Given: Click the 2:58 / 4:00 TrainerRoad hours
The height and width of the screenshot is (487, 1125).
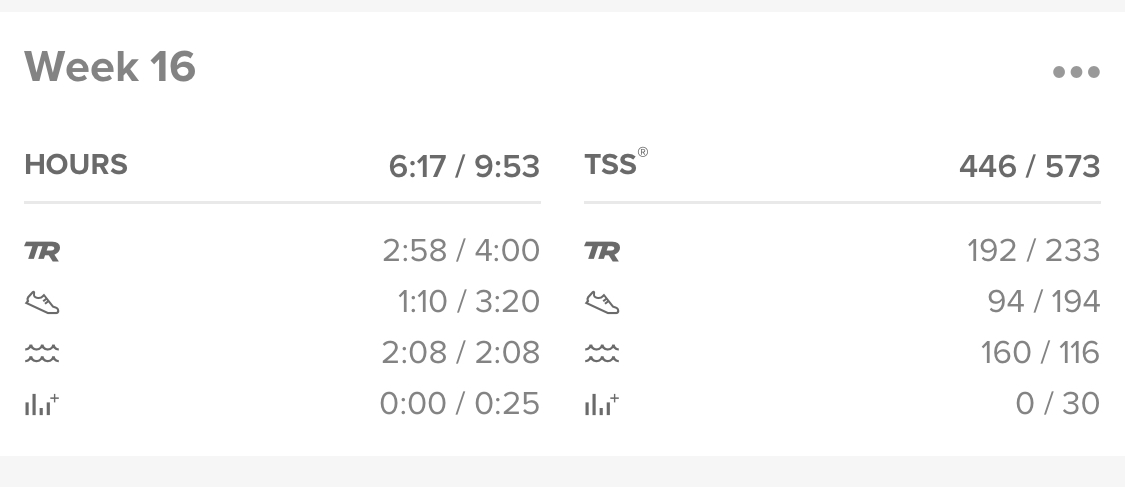Looking at the screenshot, I should [461, 251].
